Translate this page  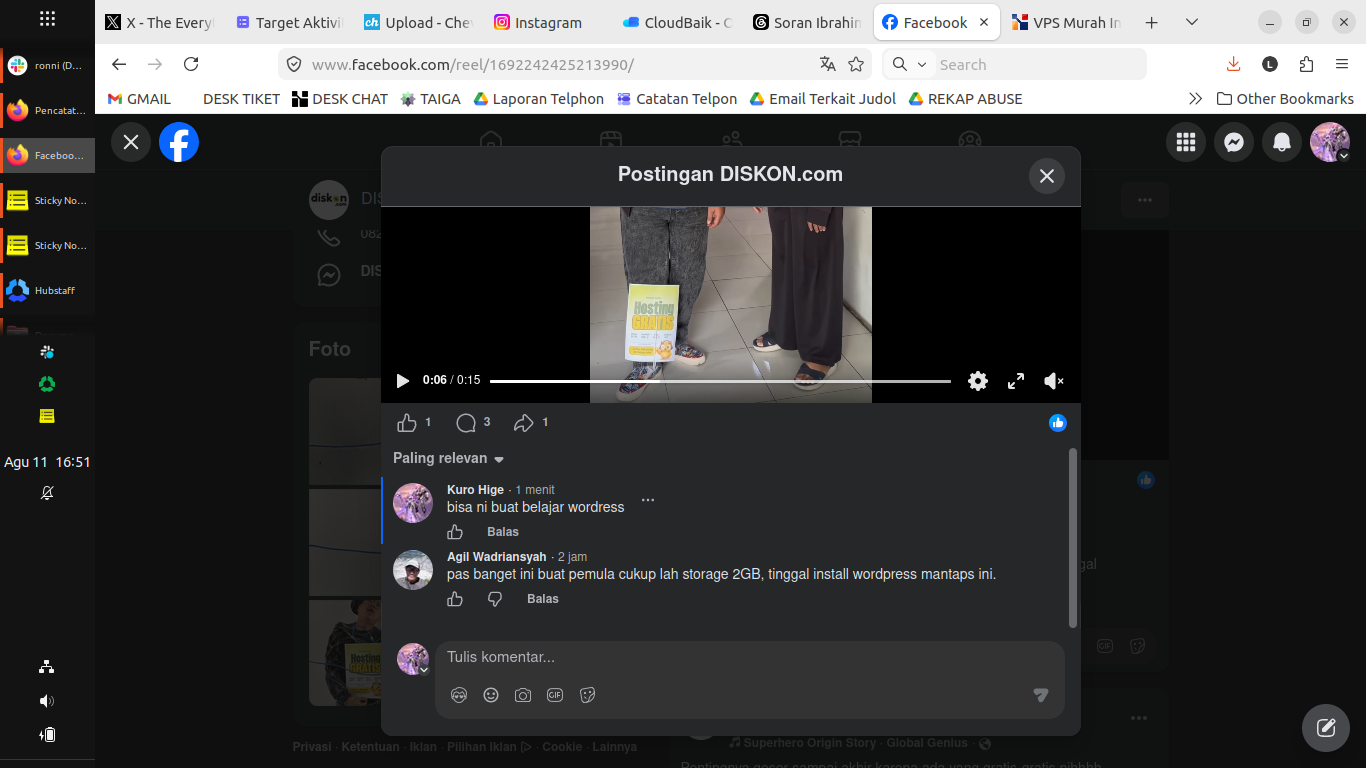(828, 64)
